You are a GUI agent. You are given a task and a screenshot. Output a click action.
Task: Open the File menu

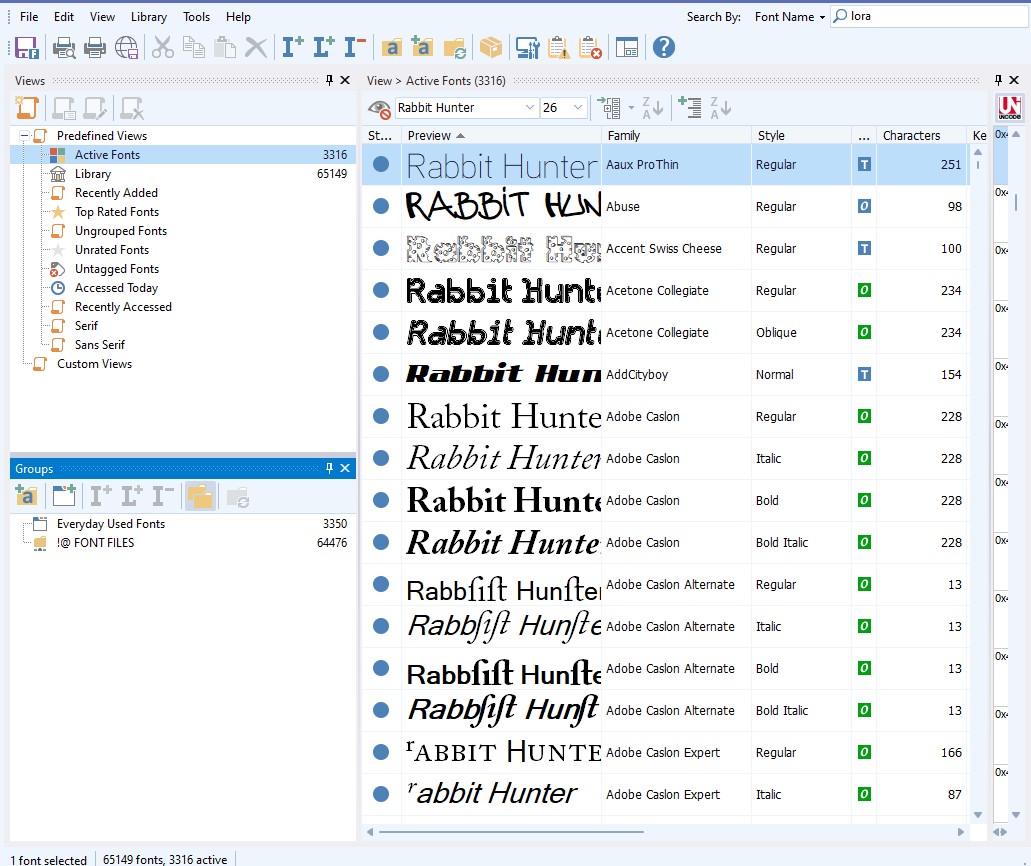tap(29, 16)
